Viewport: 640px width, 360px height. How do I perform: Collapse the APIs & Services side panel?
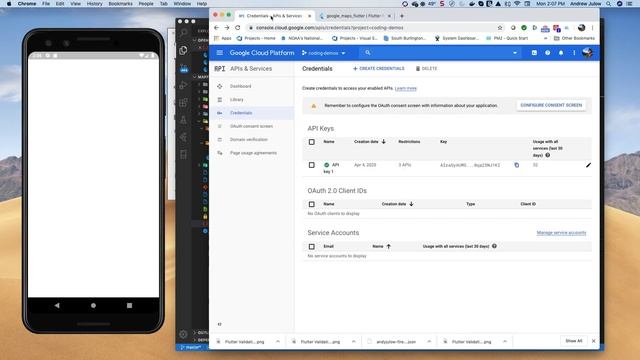click(x=220, y=324)
